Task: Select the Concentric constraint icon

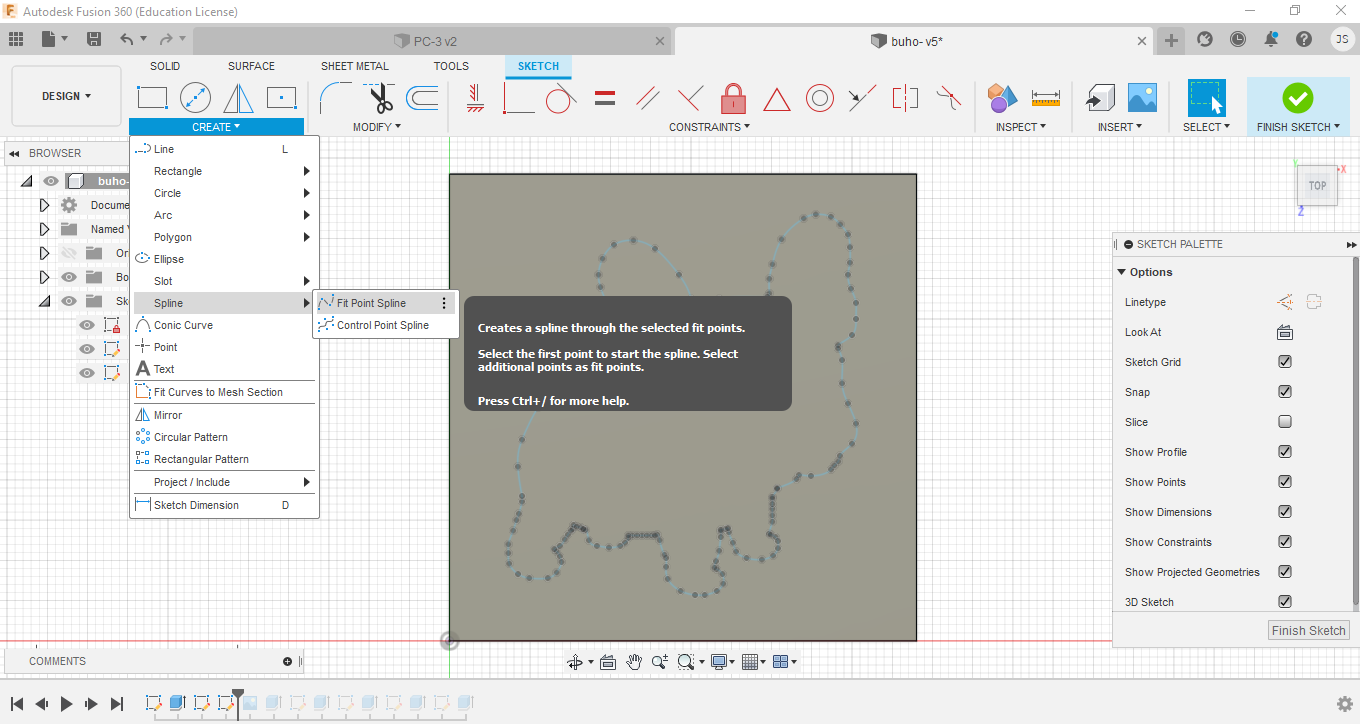Action: [820, 97]
